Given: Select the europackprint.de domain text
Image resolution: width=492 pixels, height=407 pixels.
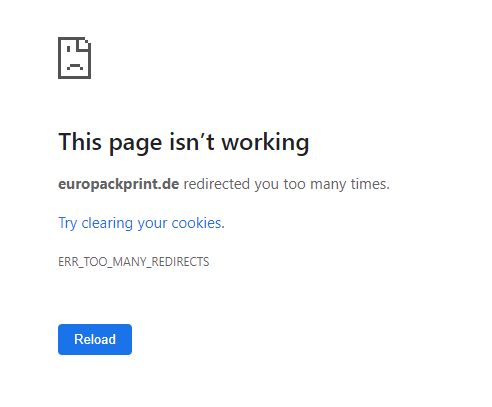Looking at the screenshot, I should point(119,184).
